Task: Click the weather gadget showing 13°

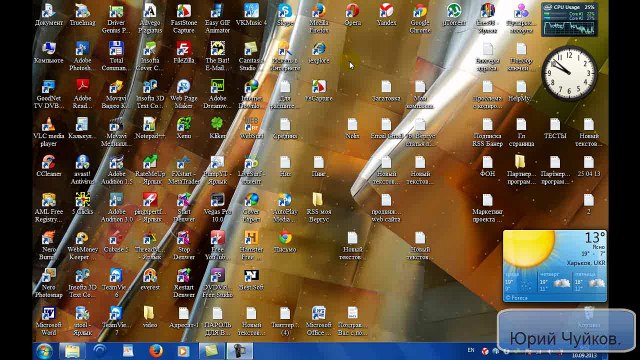Action: point(555,266)
